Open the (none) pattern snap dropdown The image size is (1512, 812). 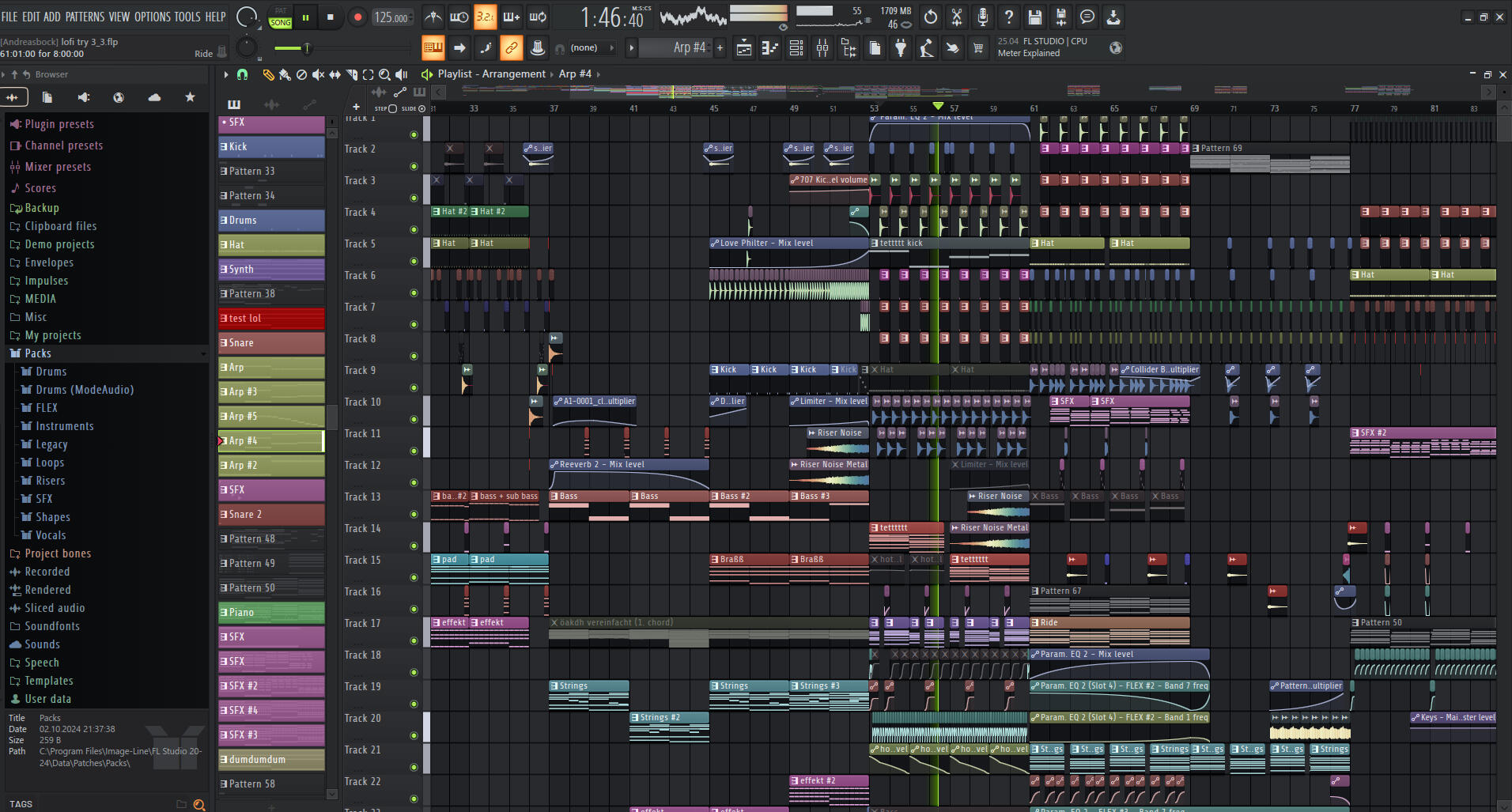[589, 48]
